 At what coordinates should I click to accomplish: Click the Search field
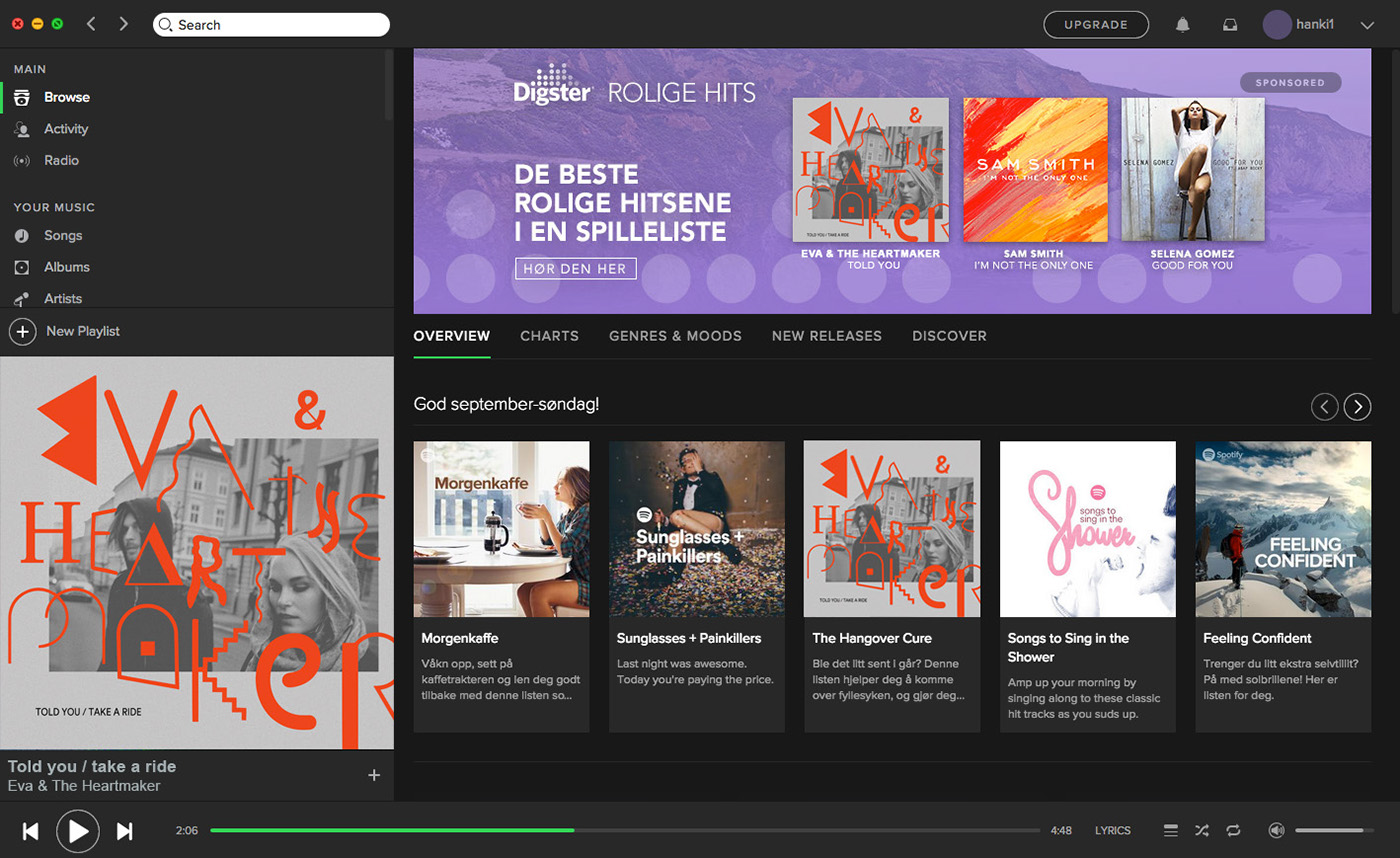tap(271, 24)
